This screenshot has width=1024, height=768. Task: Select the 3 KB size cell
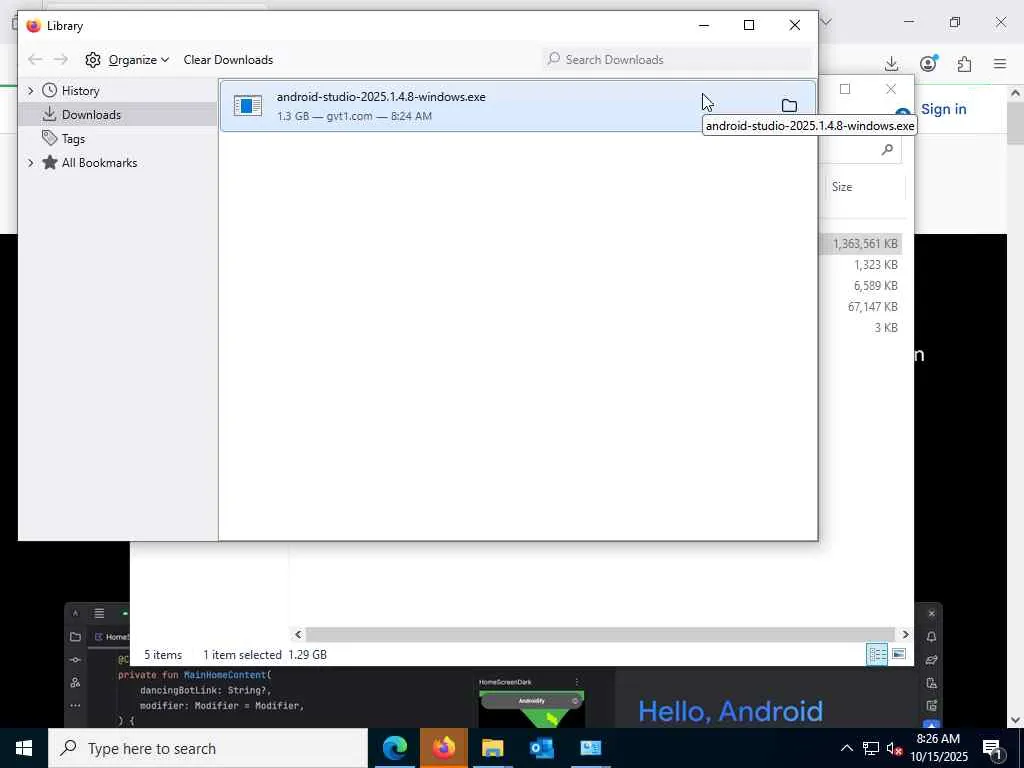click(x=886, y=327)
